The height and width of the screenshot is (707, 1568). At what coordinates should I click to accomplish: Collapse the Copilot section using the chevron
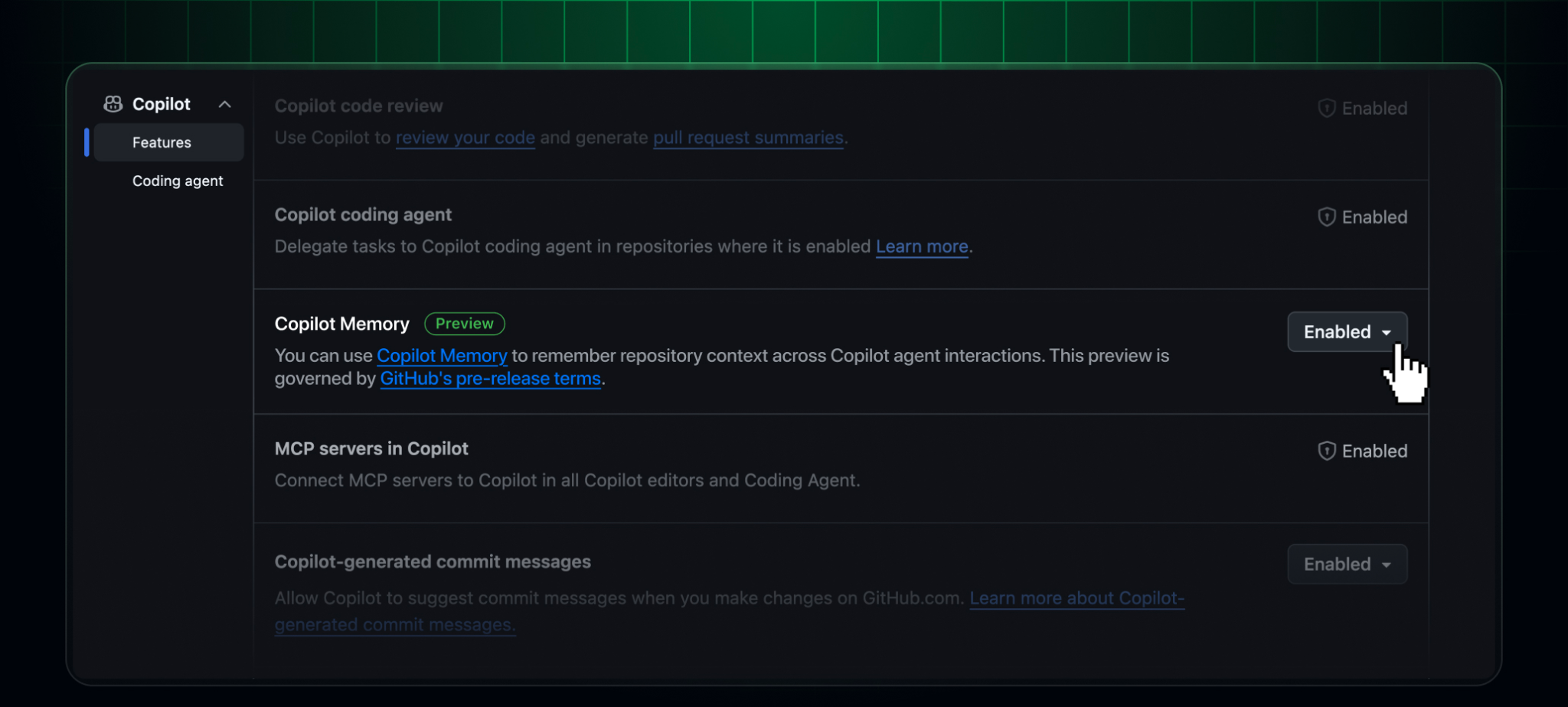pyautogui.click(x=224, y=104)
